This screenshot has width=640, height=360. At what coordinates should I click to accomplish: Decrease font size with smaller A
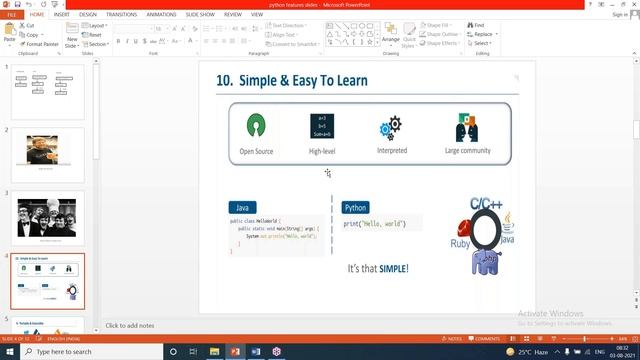click(x=183, y=29)
